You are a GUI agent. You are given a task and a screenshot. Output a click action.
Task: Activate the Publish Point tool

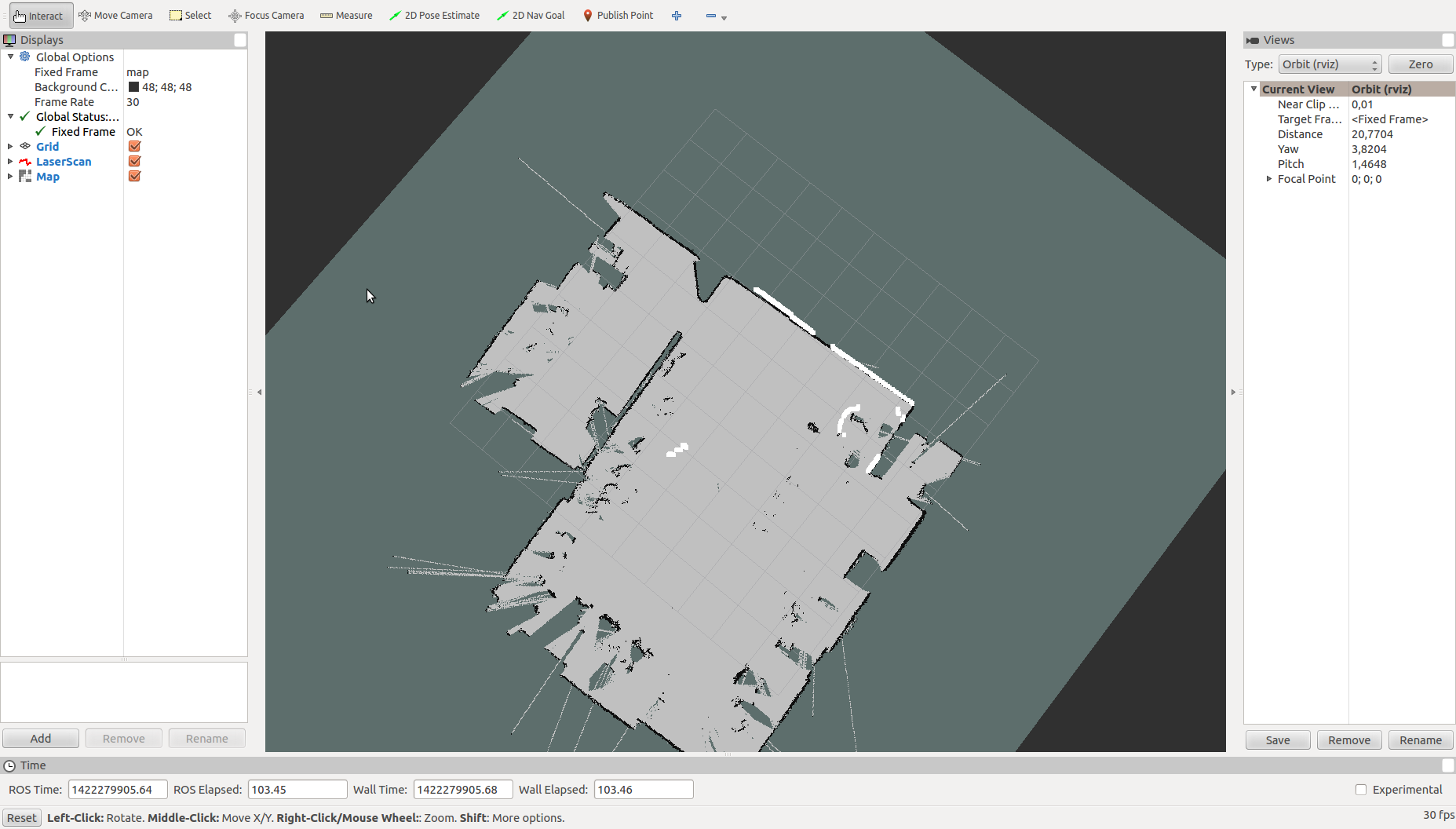coord(618,15)
